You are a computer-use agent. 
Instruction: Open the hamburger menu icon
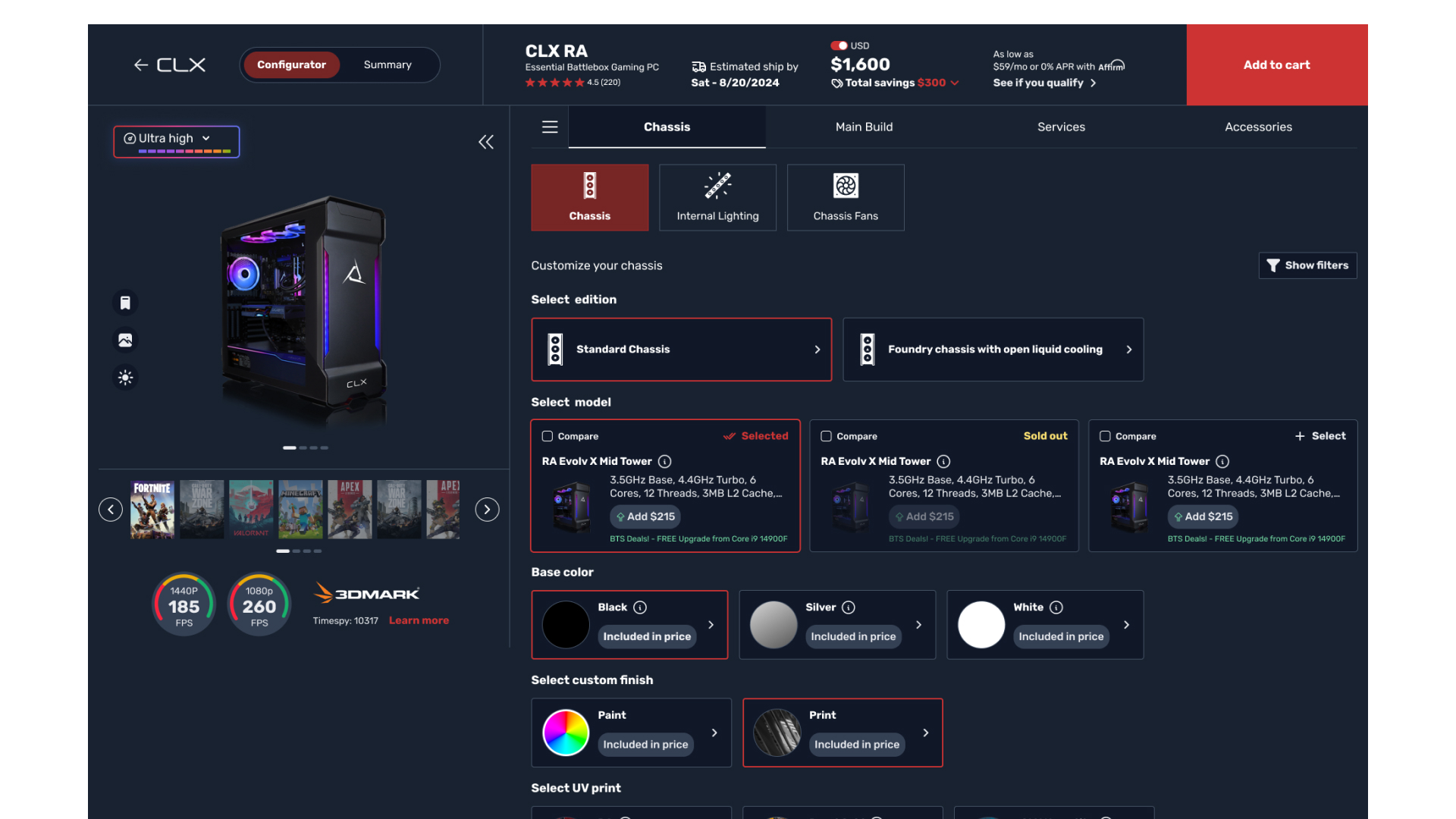(x=550, y=127)
